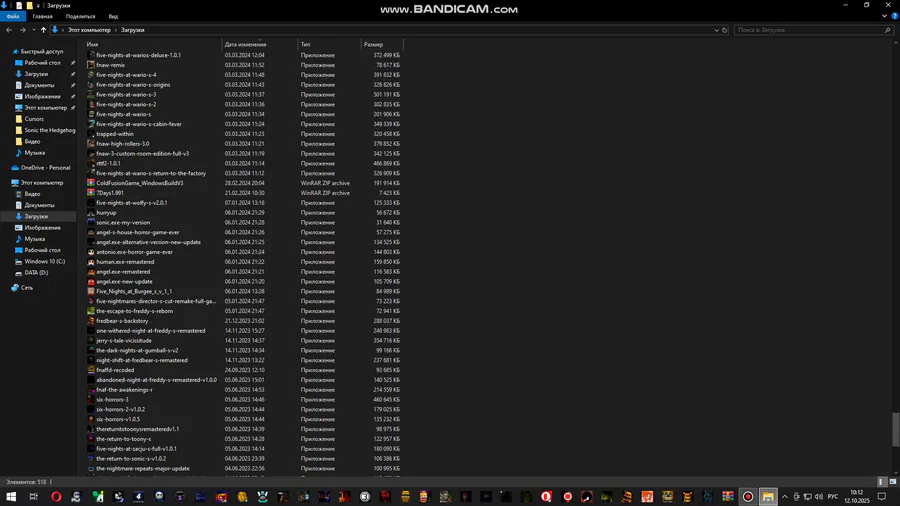The width and height of the screenshot is (900, 506).
Task: Open Explorer help question mark icon
Action: [x=894, y=16]
